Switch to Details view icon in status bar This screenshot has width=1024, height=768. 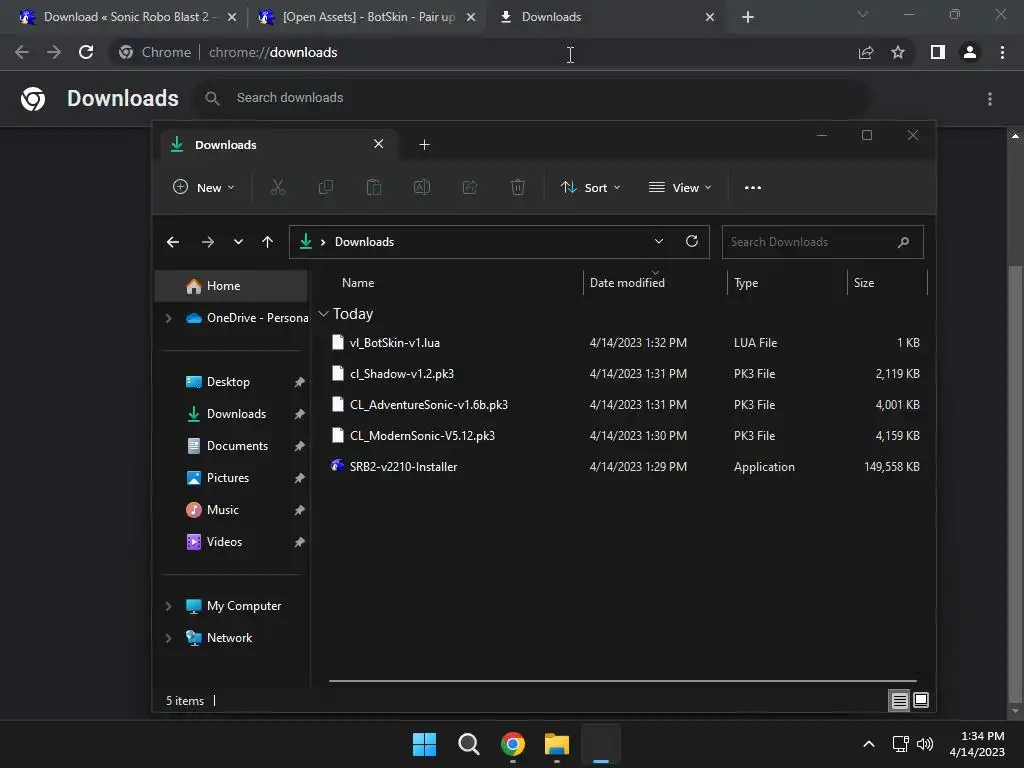coord(899,701)
